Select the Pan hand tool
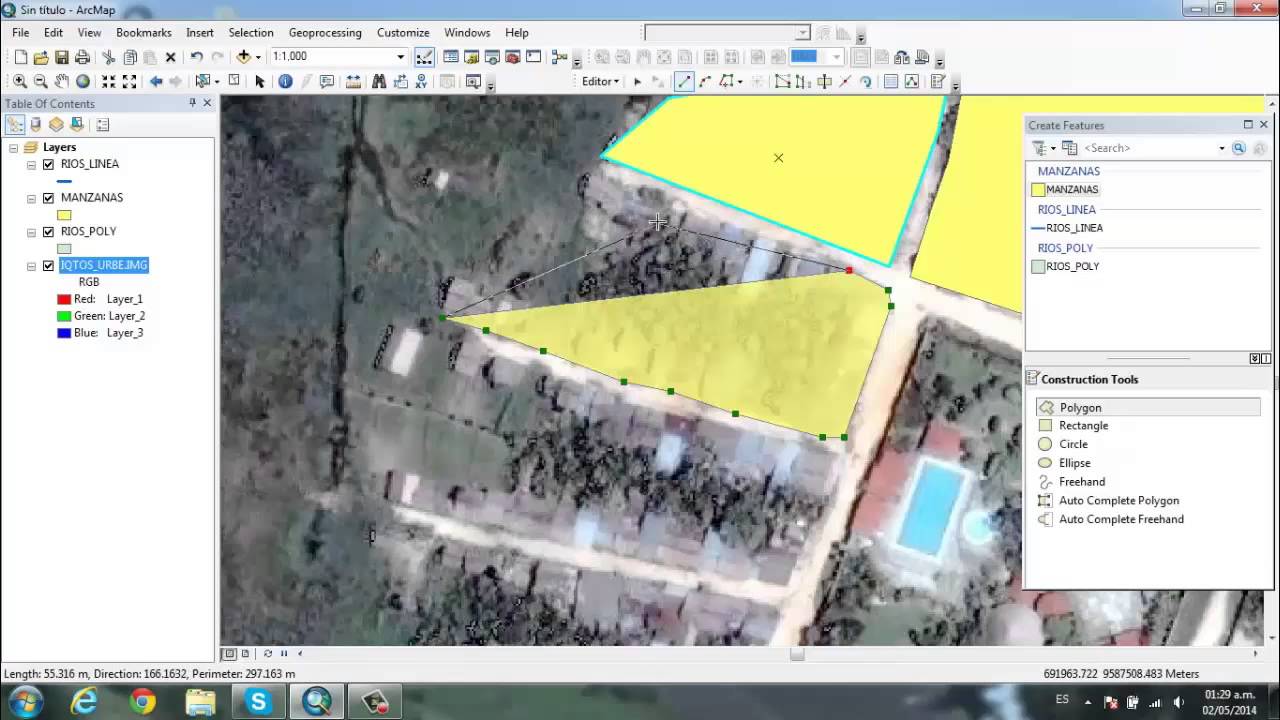1280x720 pixels. 62,81
